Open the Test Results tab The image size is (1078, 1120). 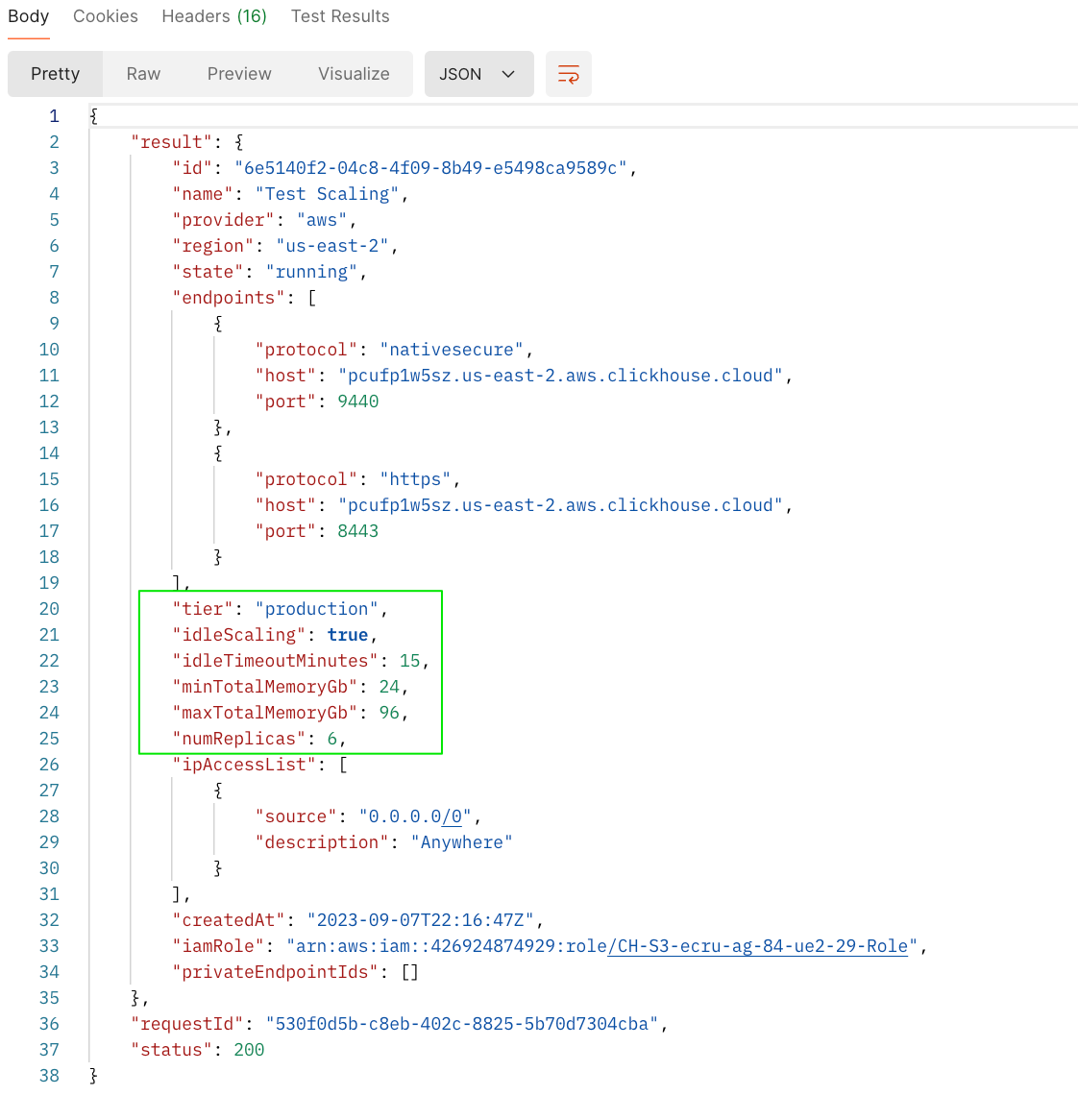click(340, 16)
